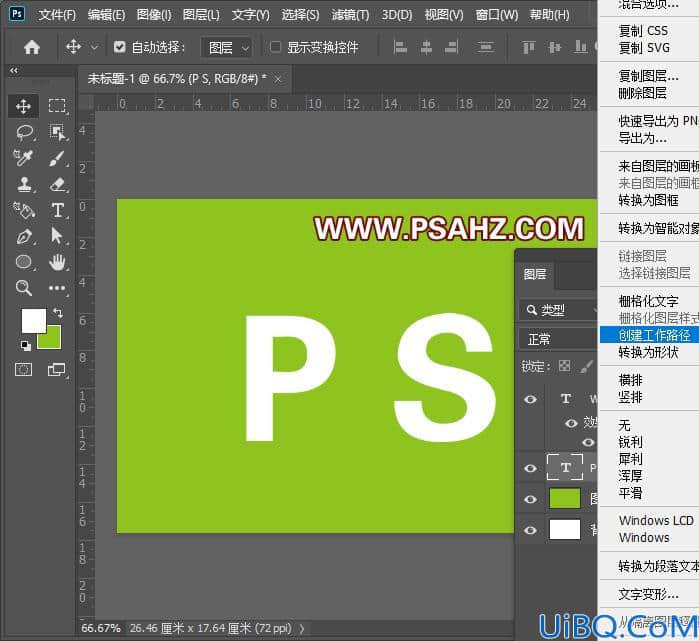Change the screen mode
Screen dimensions: 699x641
57,370
